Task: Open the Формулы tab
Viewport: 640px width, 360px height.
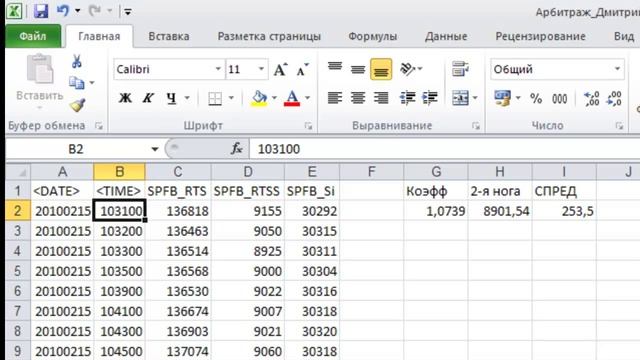Action: (372, 36)
